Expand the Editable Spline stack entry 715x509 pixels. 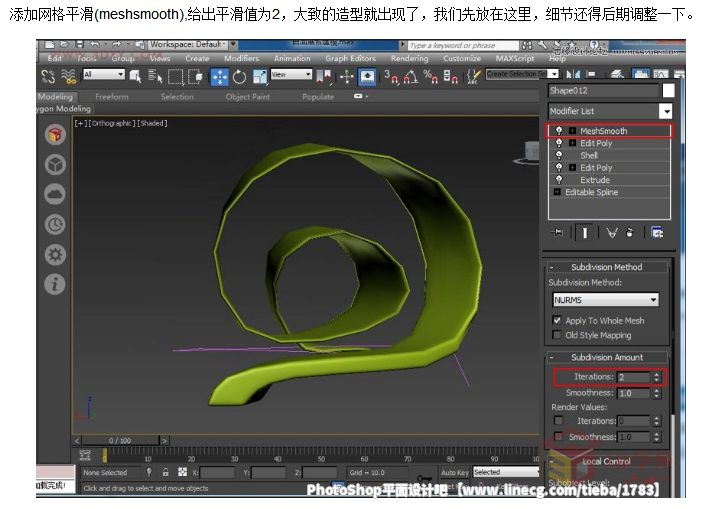[x=557, y=192]
